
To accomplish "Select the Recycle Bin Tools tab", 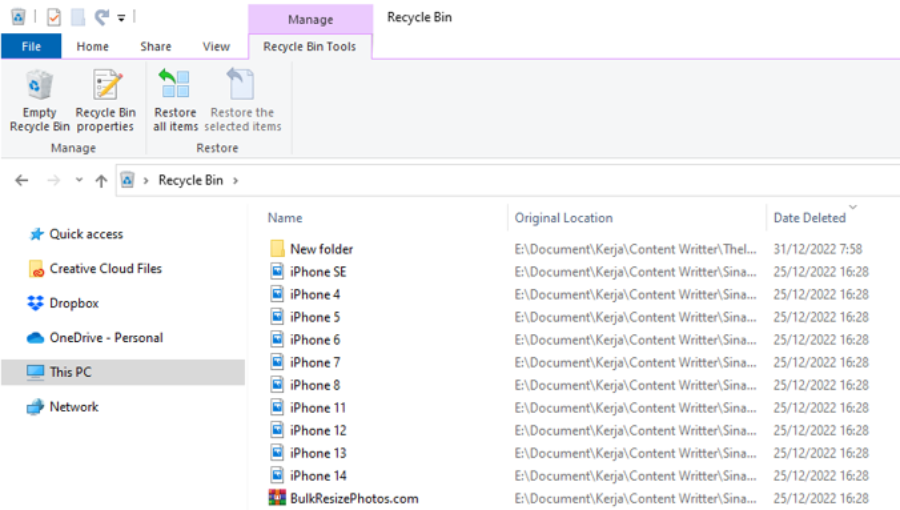I will tap(309, 46).
